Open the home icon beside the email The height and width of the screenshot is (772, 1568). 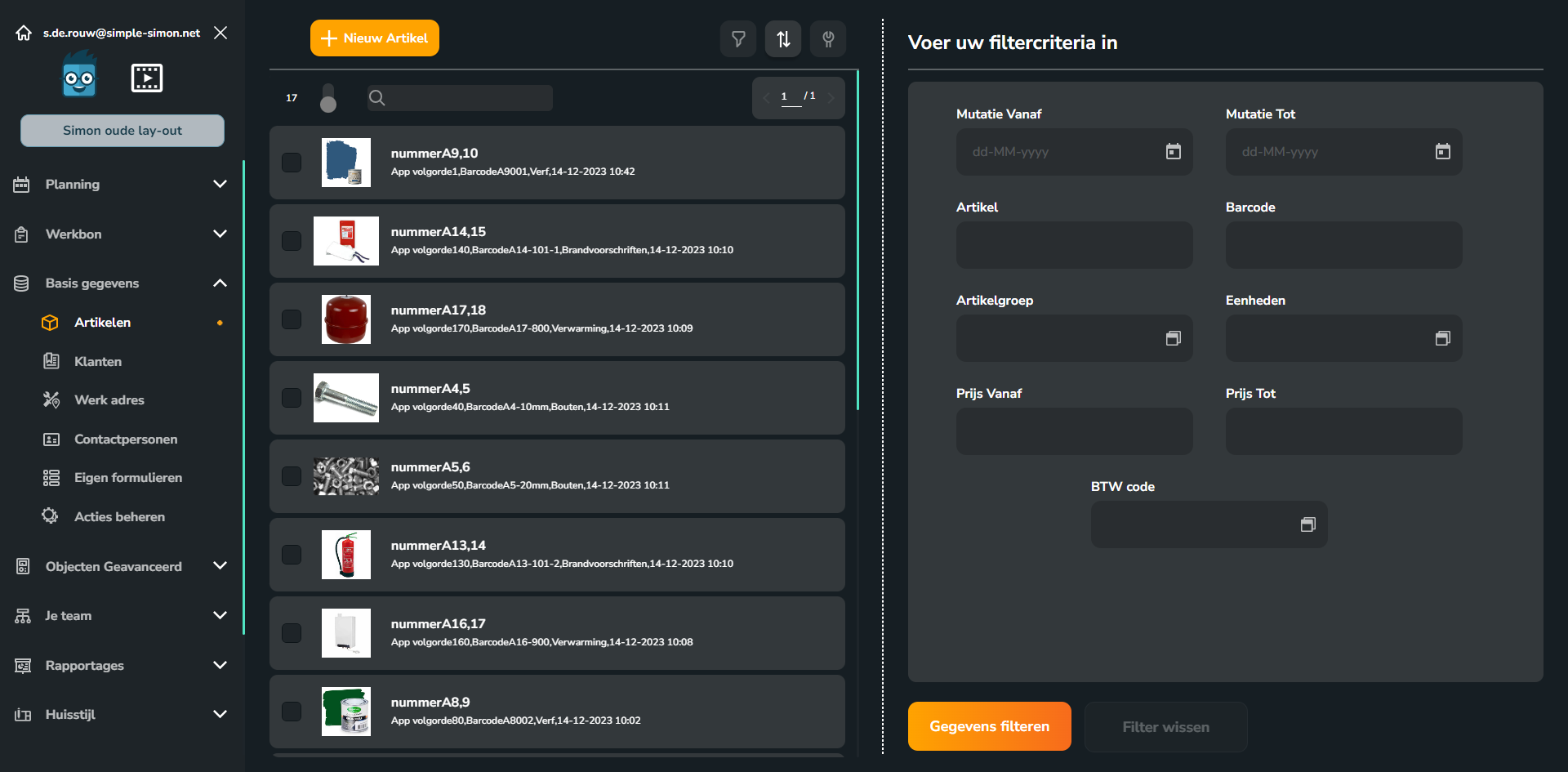24,33
